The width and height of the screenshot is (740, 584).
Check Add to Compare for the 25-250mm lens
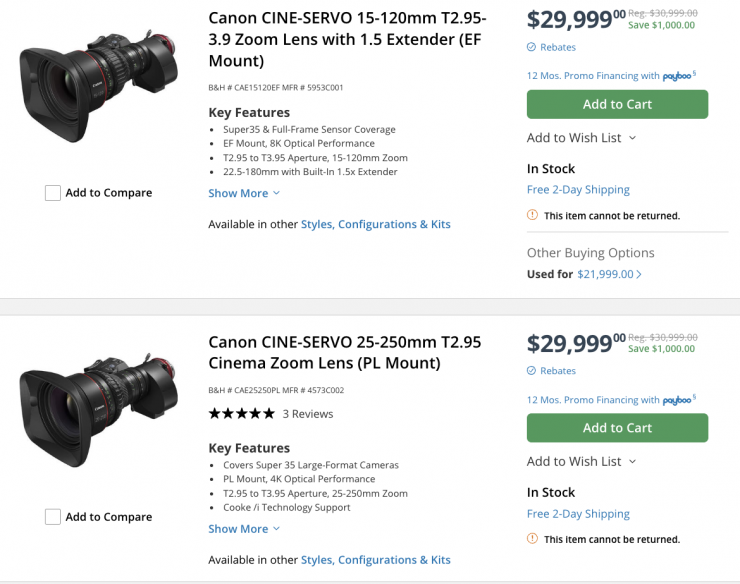(x=53, y=517)
